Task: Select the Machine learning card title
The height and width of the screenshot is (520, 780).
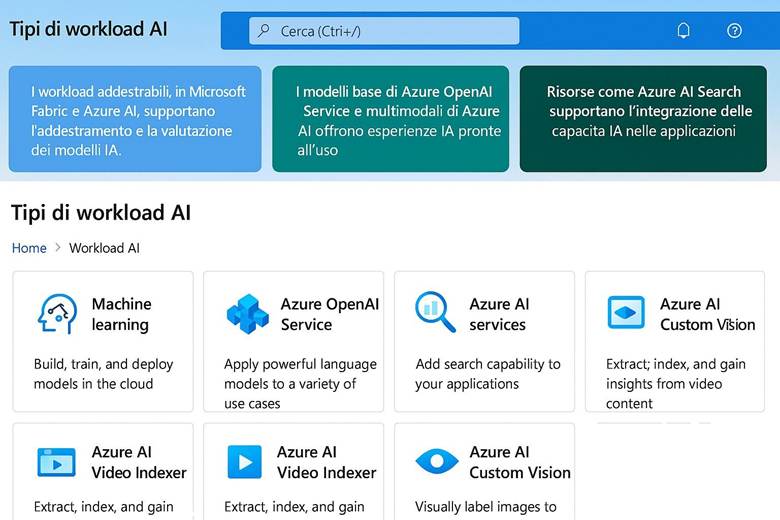Action: tap(121, 314)
